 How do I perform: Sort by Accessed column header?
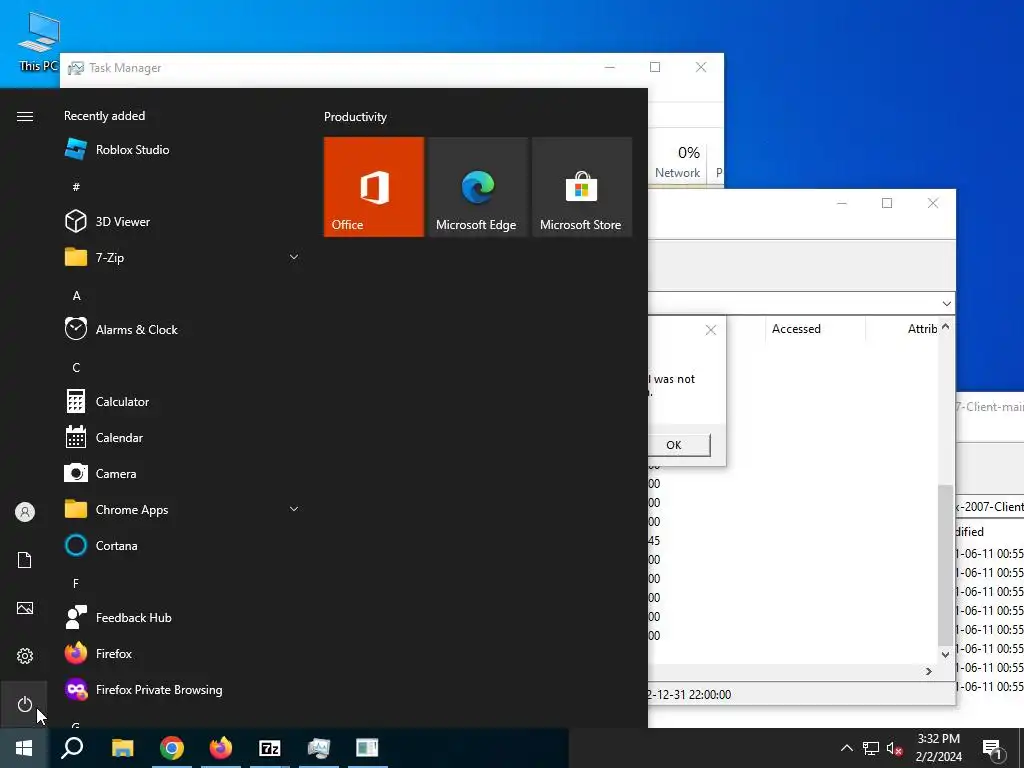(815, 328)
